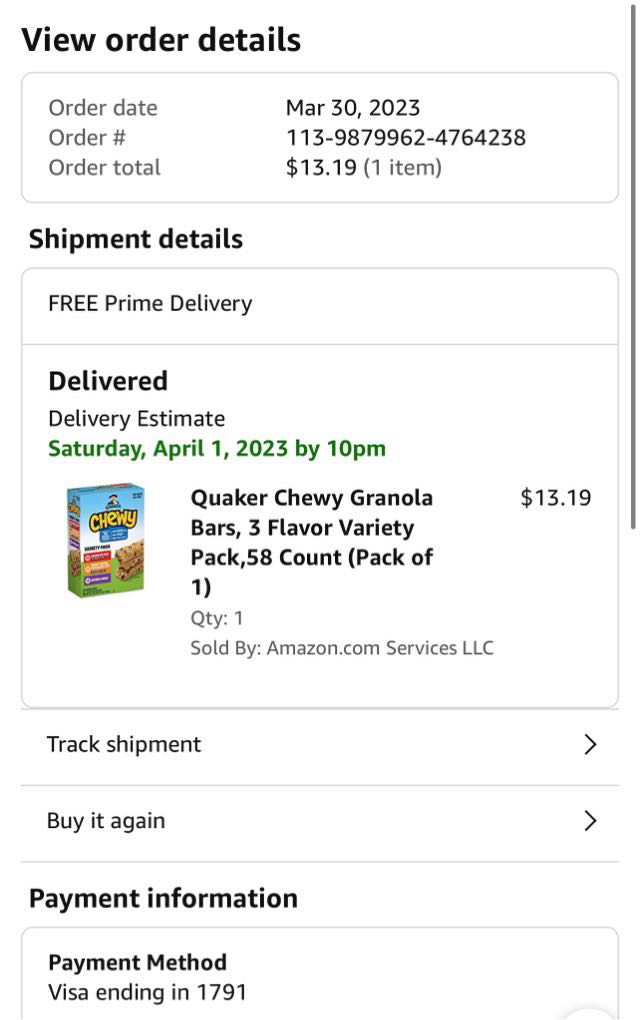Tap the order total $13.19 (1 item)
Screen dimensions: 640x1020
pos(363,168)
